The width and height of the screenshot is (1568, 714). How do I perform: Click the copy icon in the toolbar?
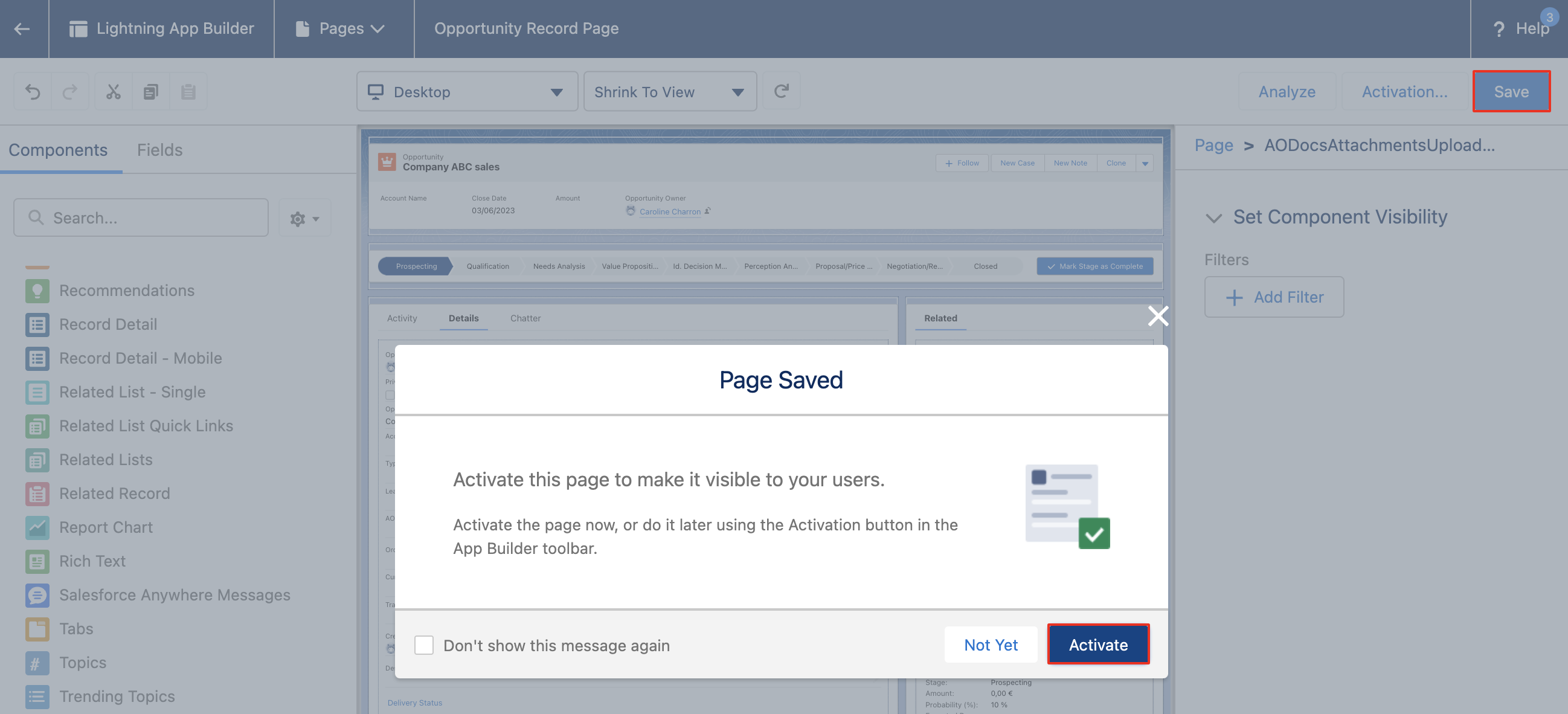click(x=150, y=92)
